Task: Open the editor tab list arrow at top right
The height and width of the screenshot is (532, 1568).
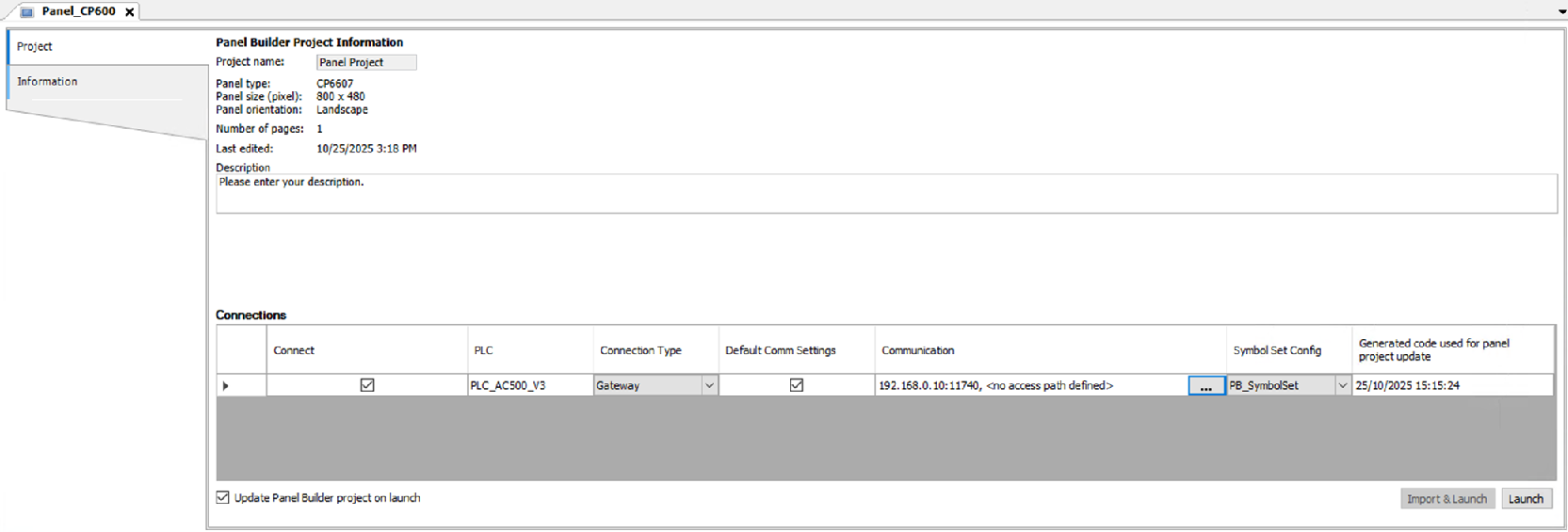Action: 1561,12
